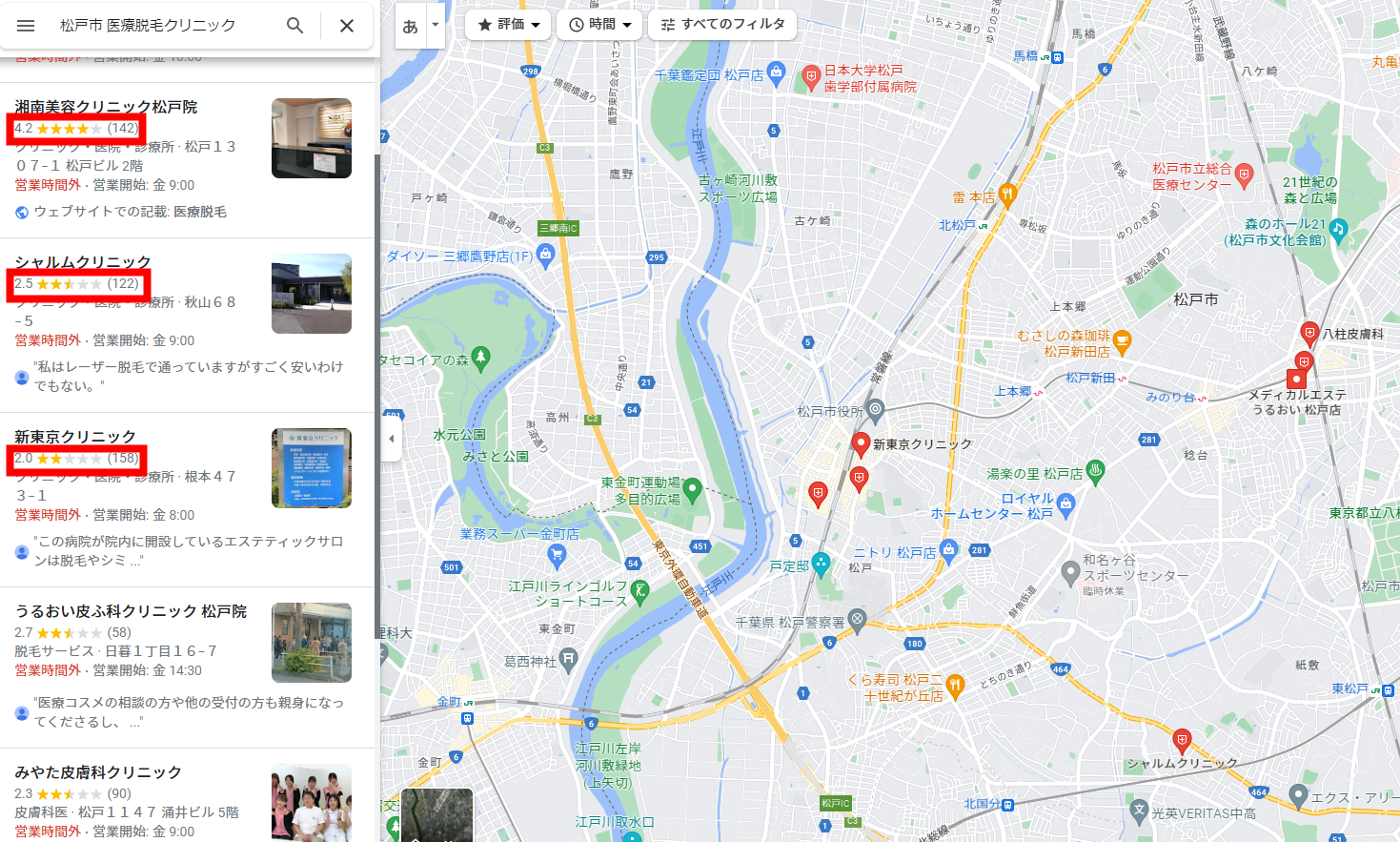1400x842 pixels.
Task: Click 和名ヶ谷スポーツセンター gray pin
Action: click(1070, 572)
